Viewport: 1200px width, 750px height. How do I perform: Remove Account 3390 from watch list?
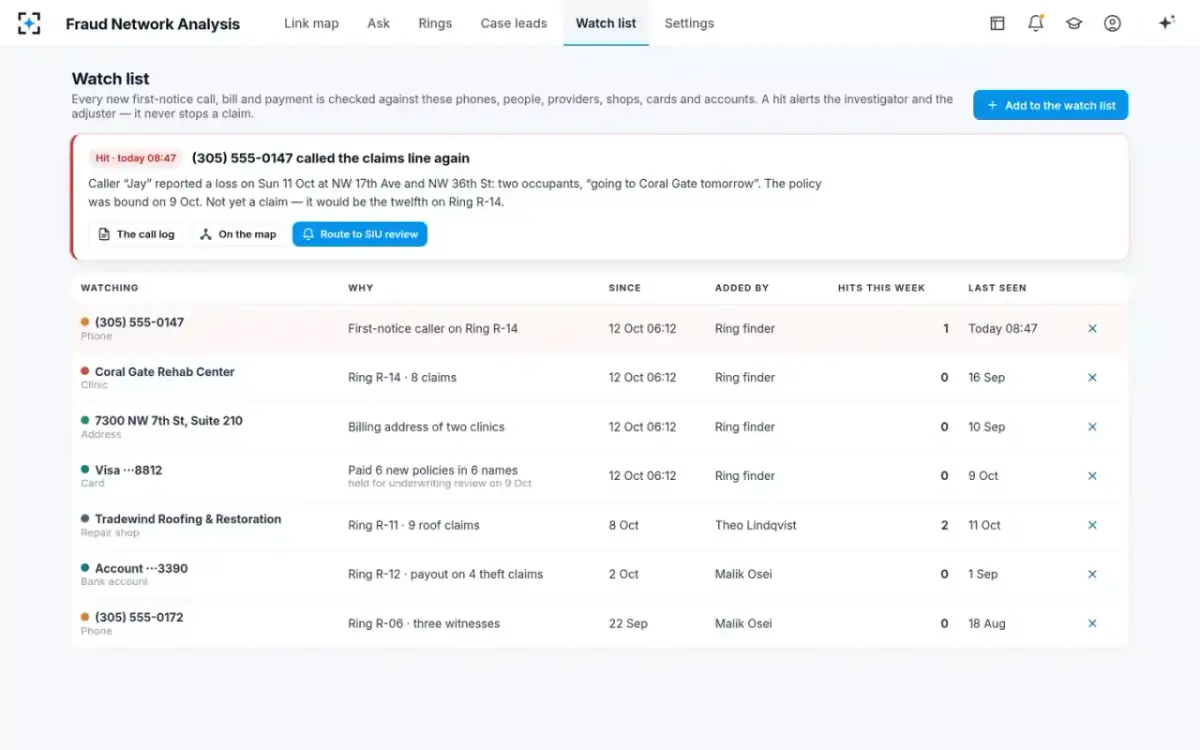1092,574
